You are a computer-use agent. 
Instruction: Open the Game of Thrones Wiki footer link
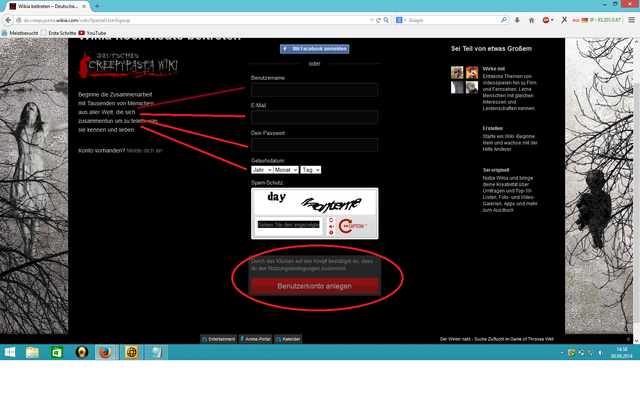[496, 339]
